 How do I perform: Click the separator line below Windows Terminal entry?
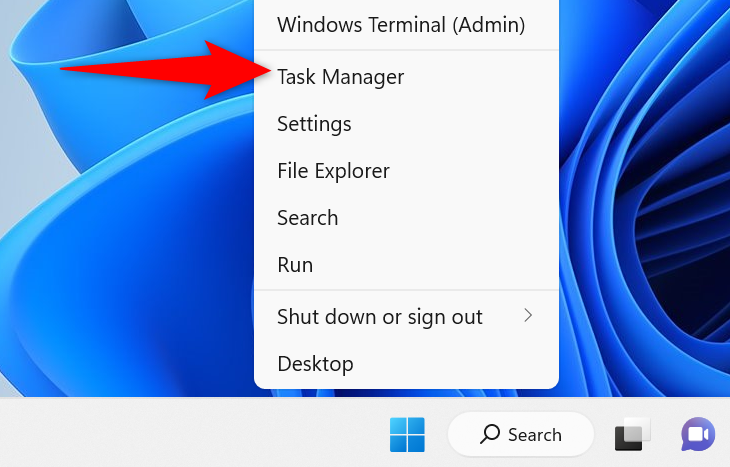[x=406, y=50]
